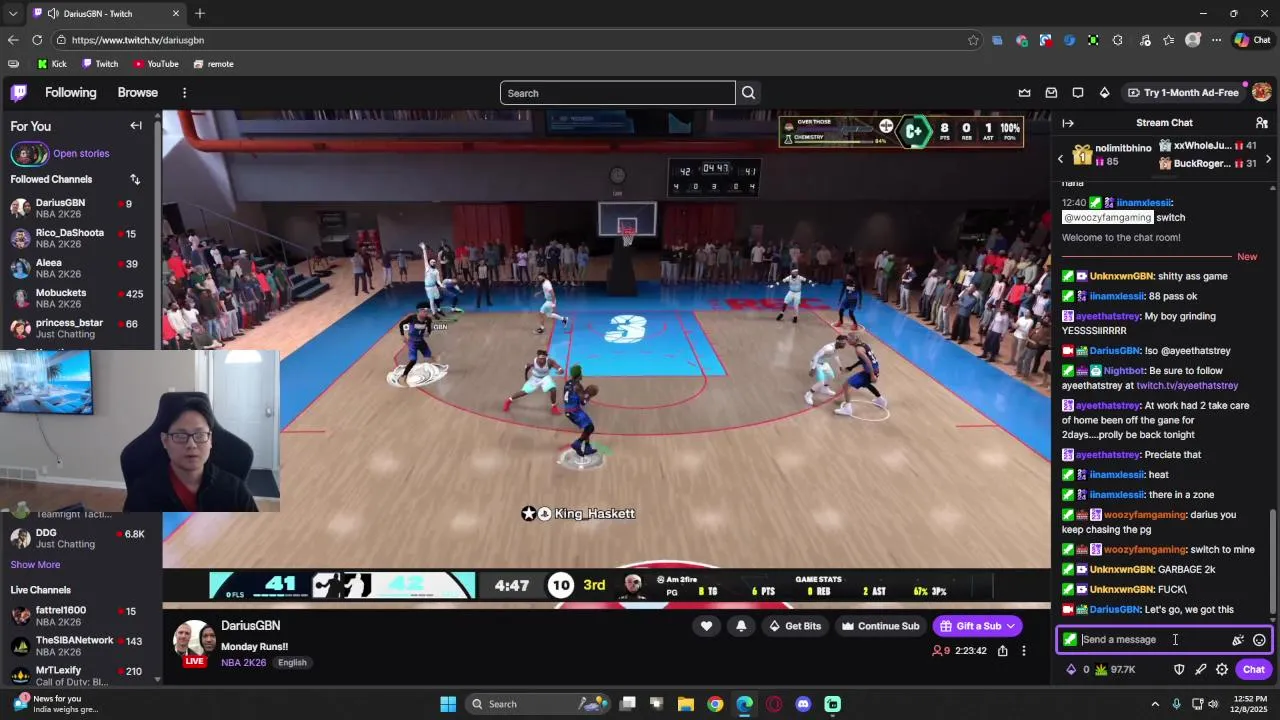Bookmark page with the address bar star

(973, 40)
